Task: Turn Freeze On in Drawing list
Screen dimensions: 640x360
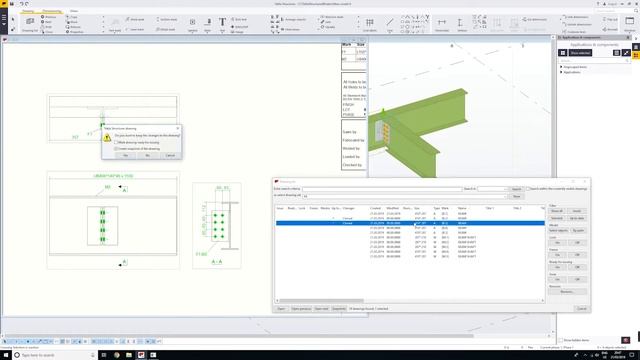Action: point(557,255)
